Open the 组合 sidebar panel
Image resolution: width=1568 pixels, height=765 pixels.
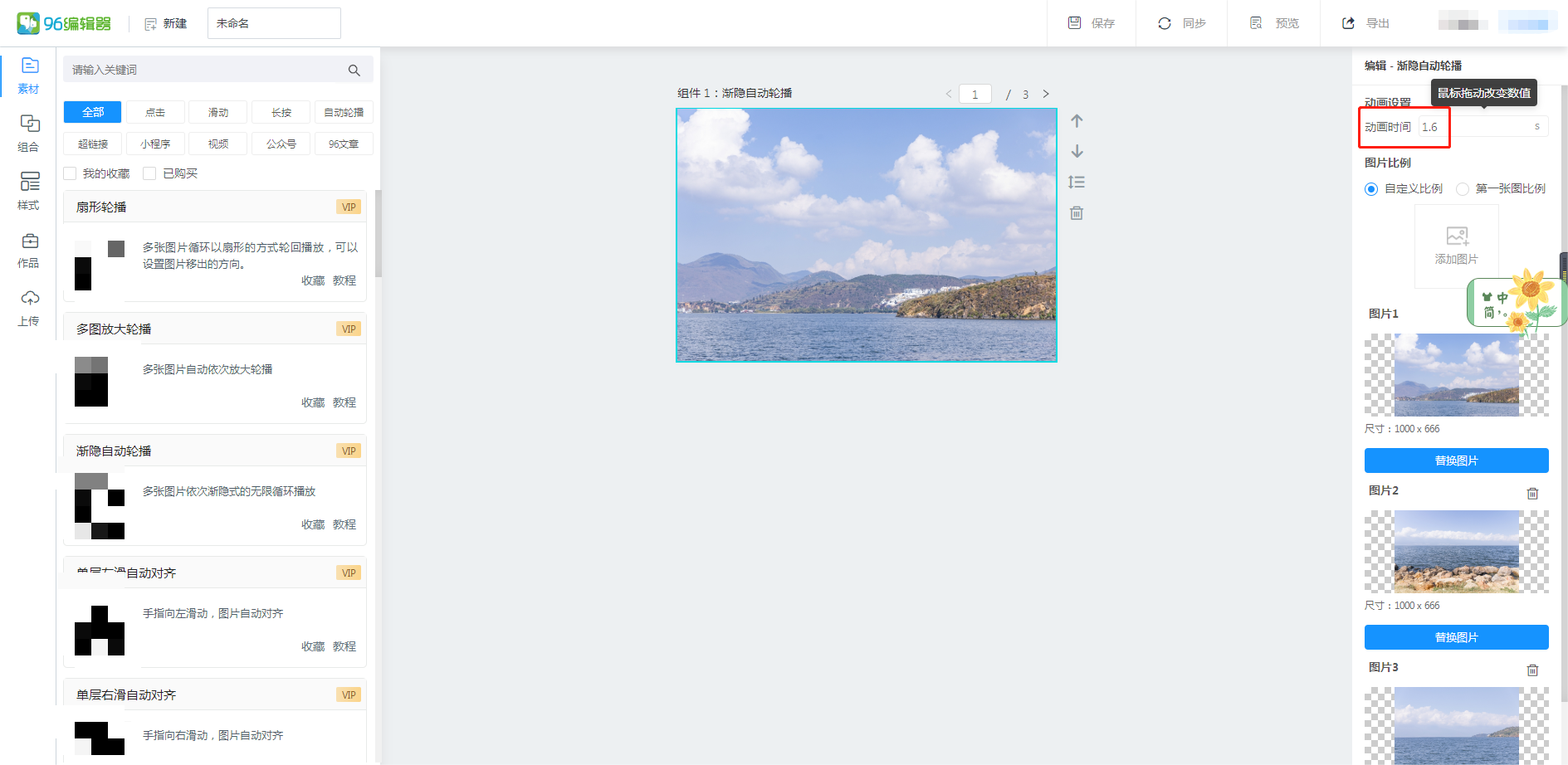click(30, 133)
